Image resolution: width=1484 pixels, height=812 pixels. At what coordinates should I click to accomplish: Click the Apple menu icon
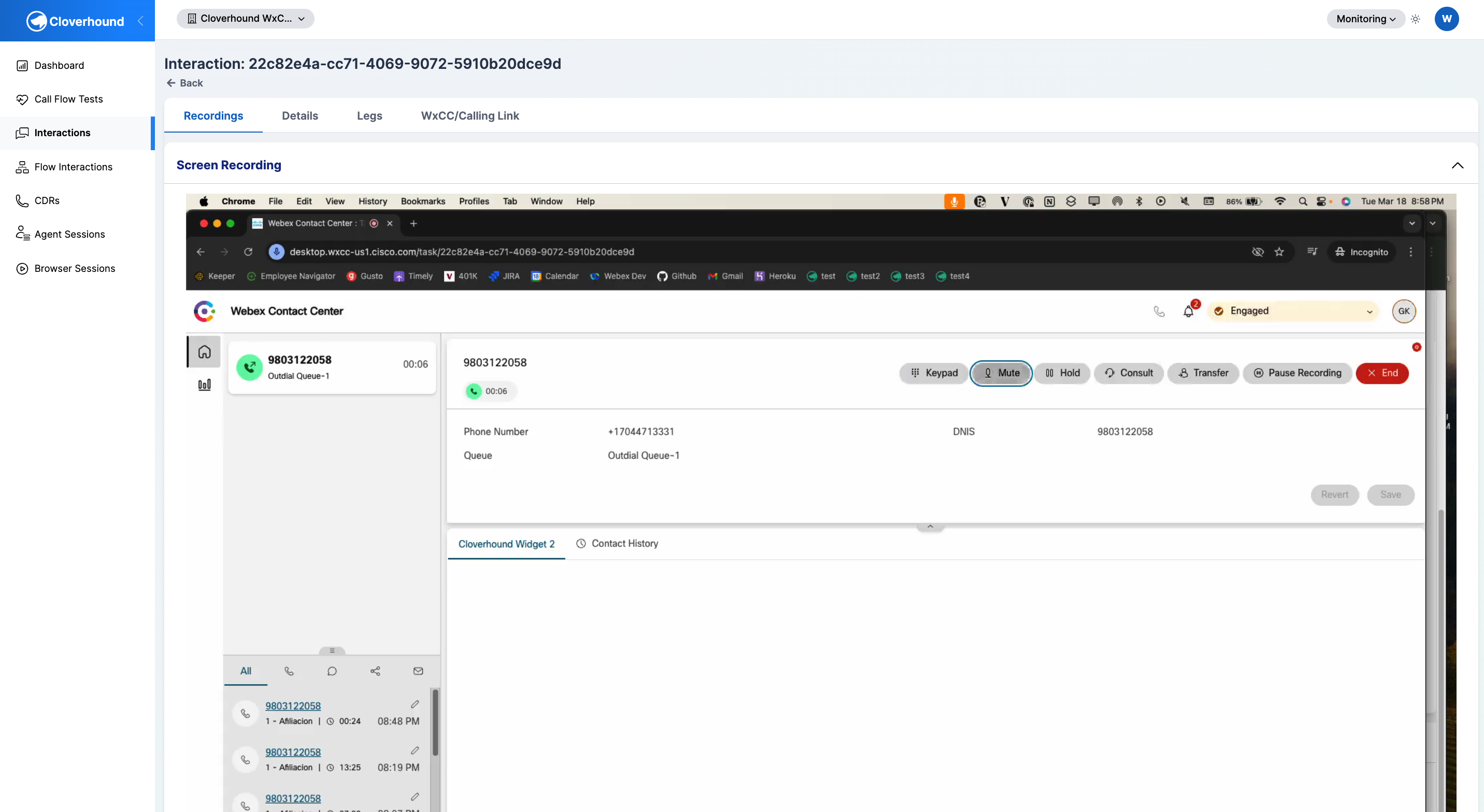tap(203, 201)
